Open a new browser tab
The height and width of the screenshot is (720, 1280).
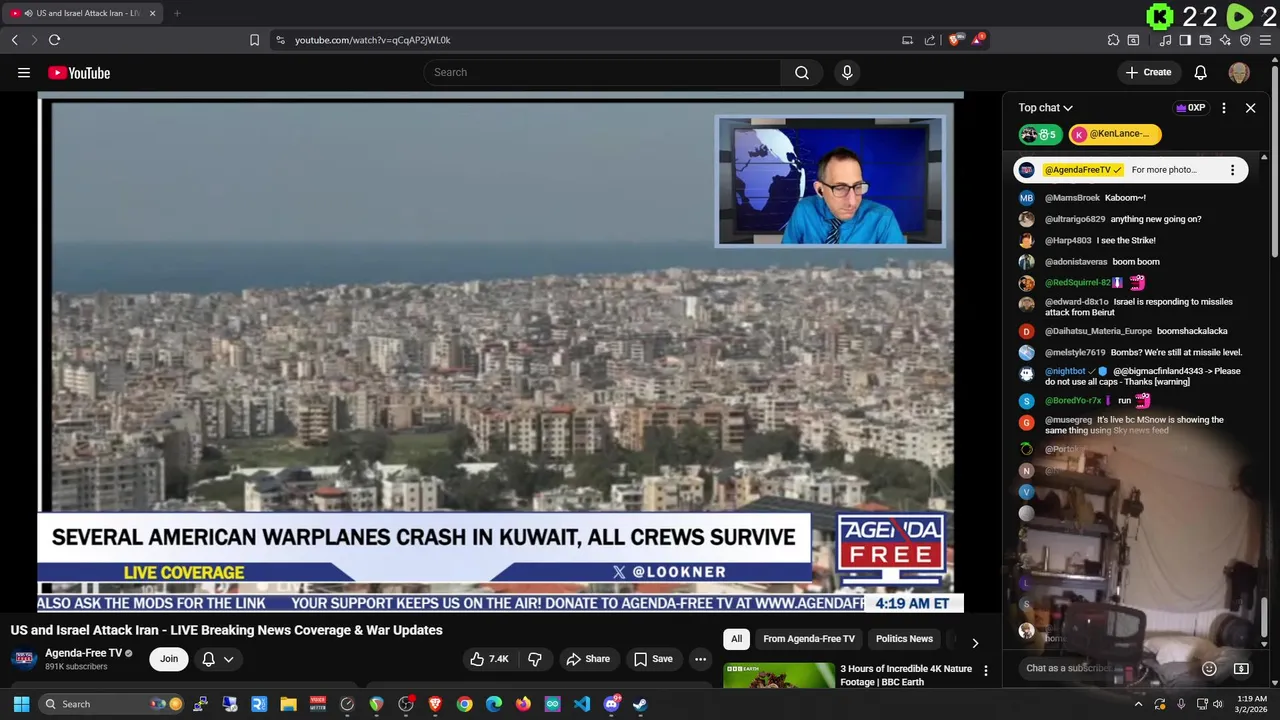click(x=177, y=13)
